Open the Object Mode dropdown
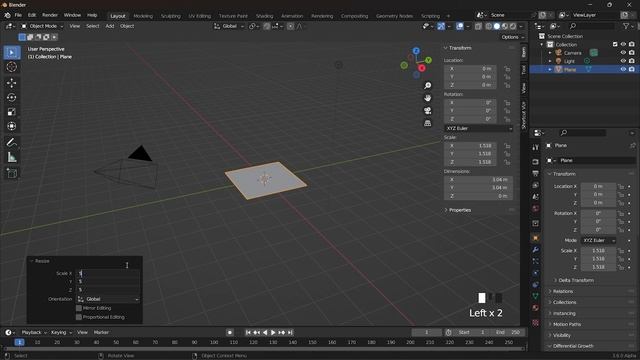 [42, 26]
